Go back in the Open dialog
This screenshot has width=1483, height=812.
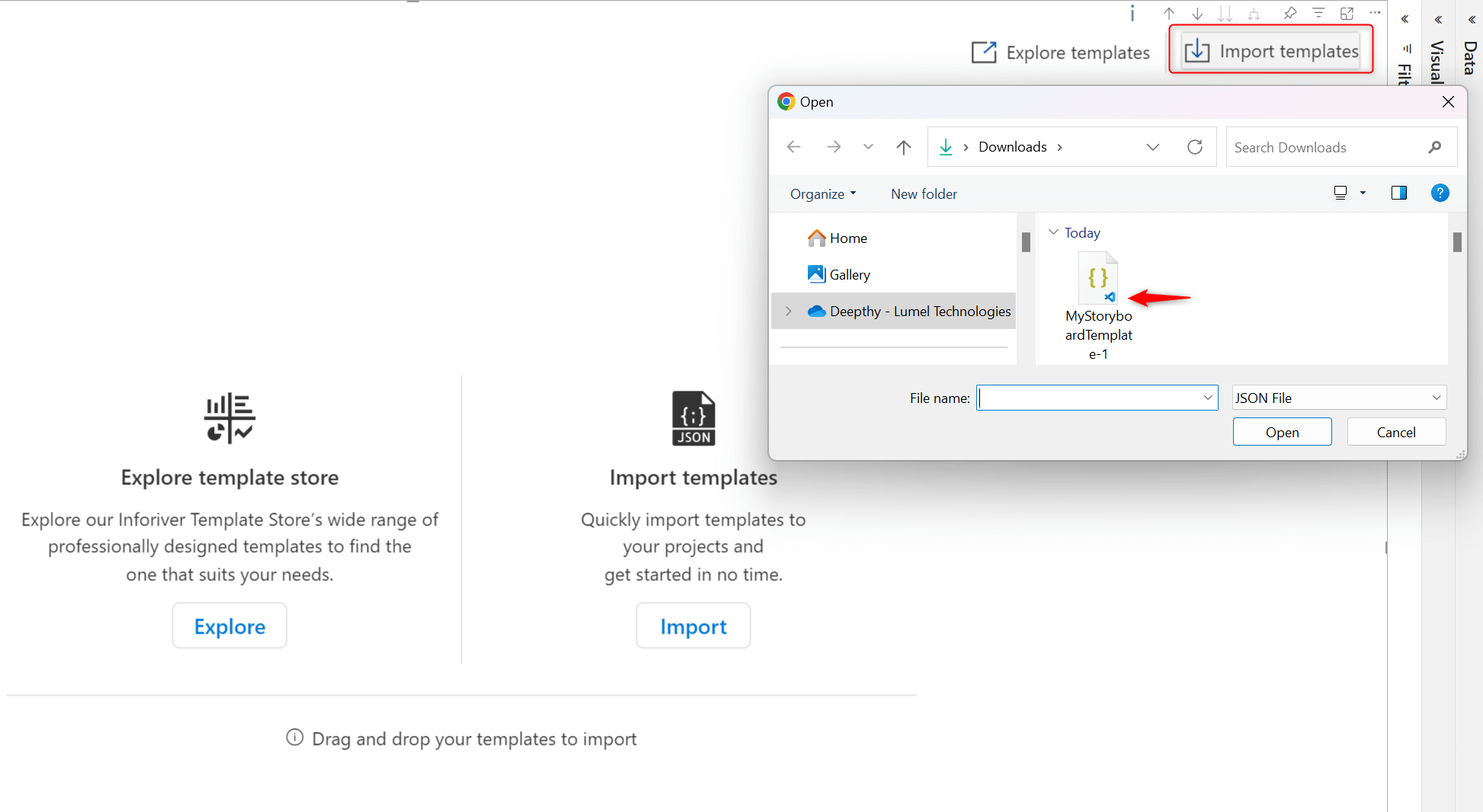pyautogui.click(x=793, y=147)
